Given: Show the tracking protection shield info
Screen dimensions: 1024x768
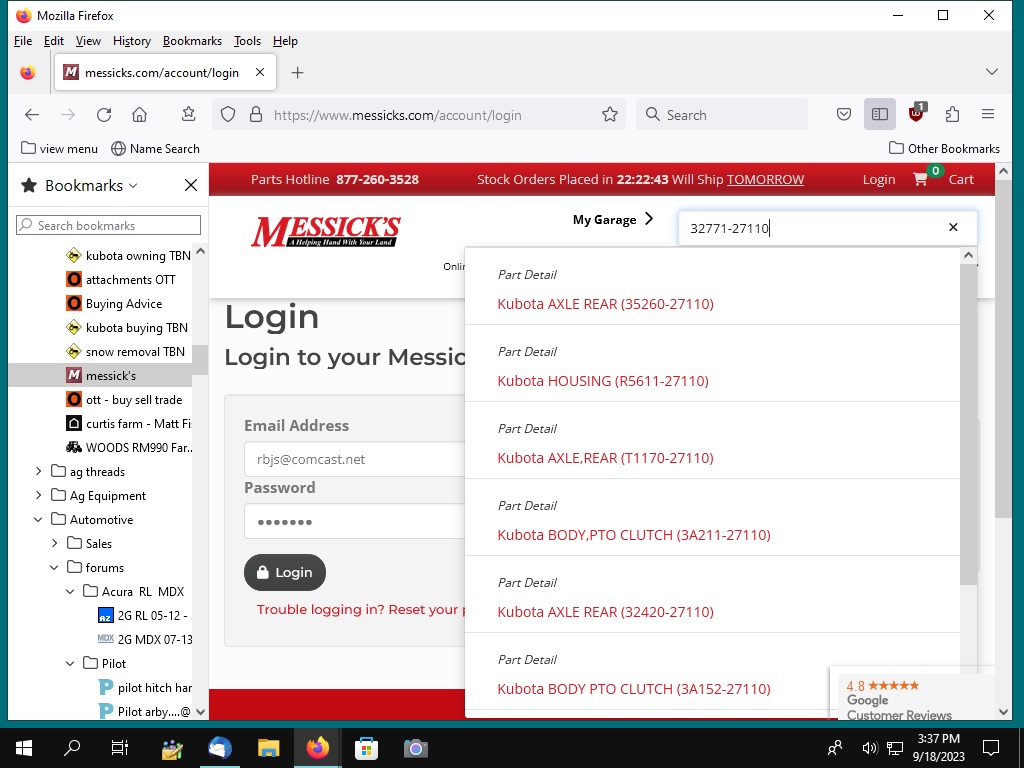Looking at the screenshot, I should 227,115.
